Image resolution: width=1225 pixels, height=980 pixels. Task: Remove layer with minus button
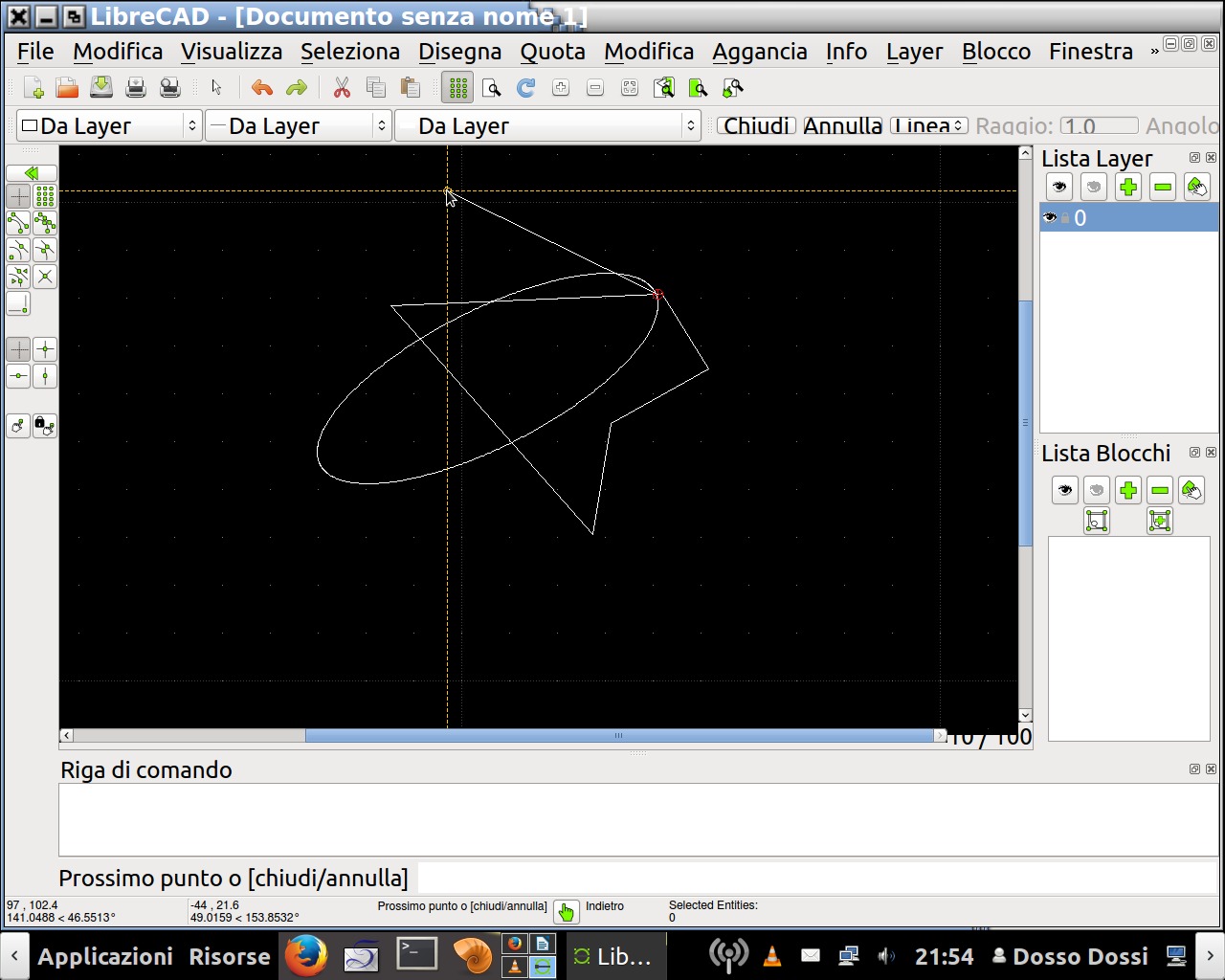coord(1163,187)
